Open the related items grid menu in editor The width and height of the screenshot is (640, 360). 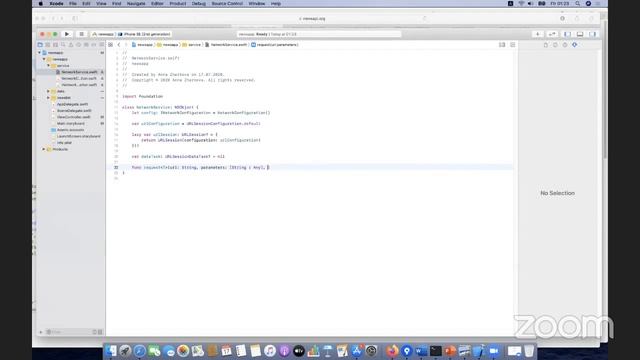click(x=111, y=45)
